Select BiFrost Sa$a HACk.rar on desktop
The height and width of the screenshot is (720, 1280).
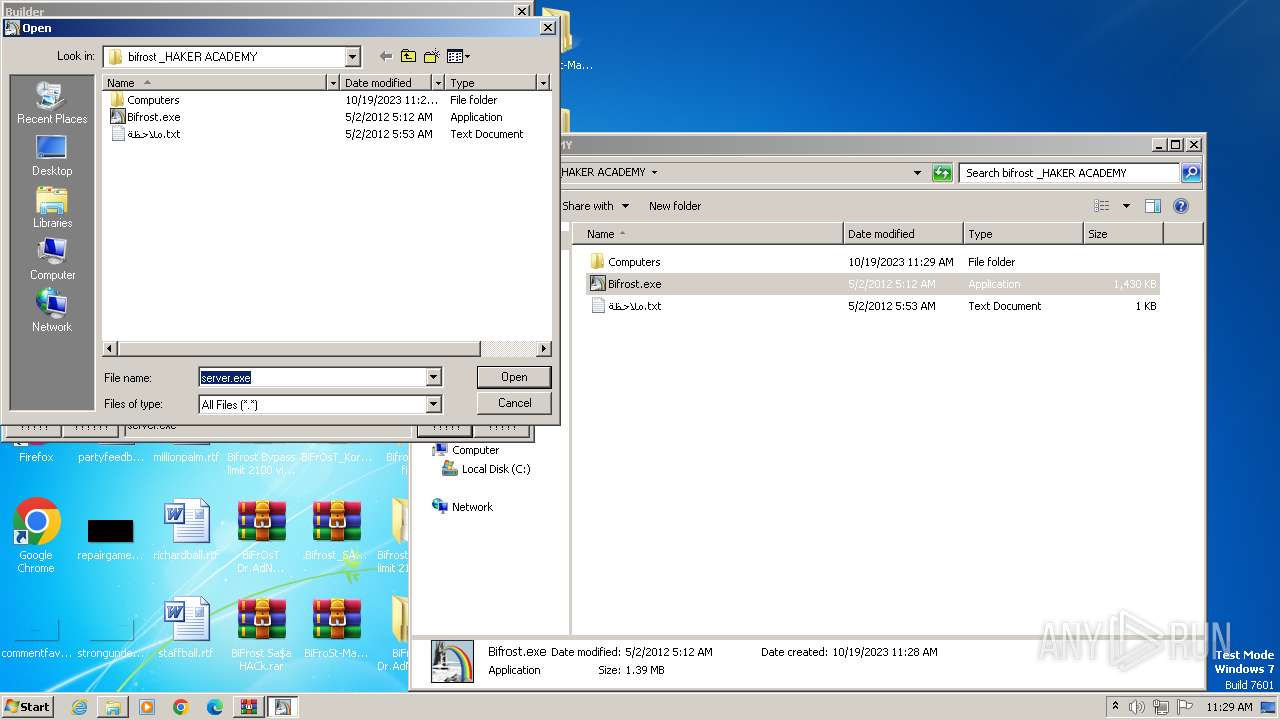pyautogui.click(x=261, y=634)
